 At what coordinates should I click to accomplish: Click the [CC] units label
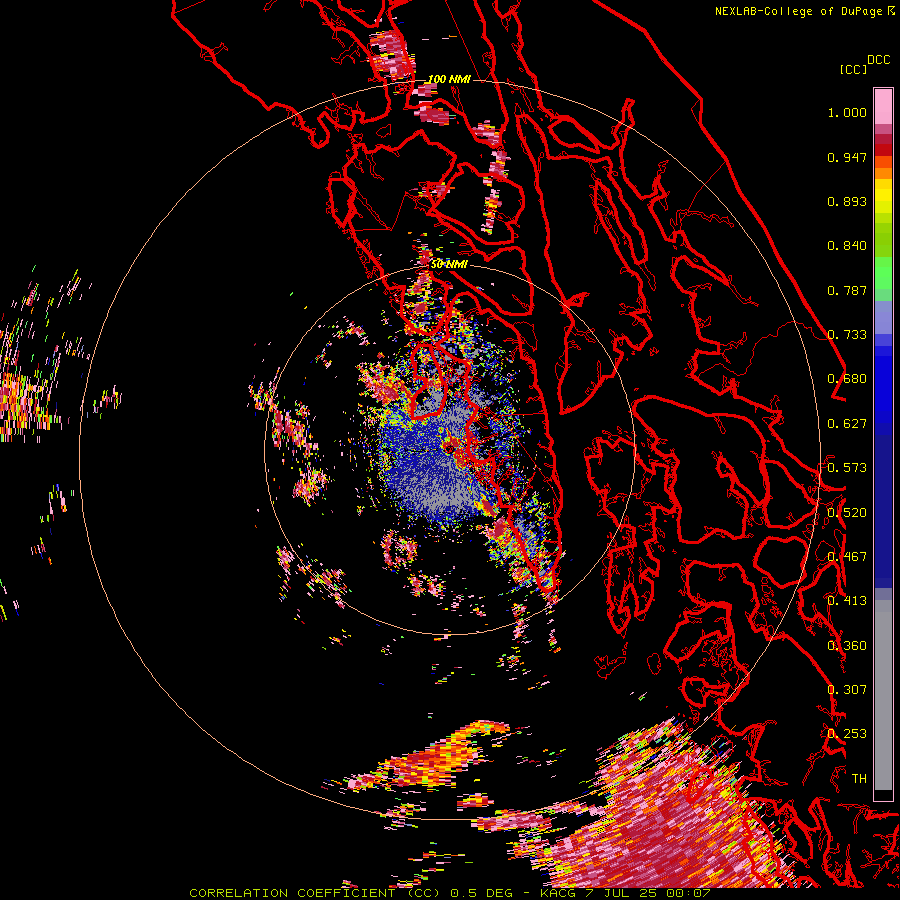click(x=853, y=69)
